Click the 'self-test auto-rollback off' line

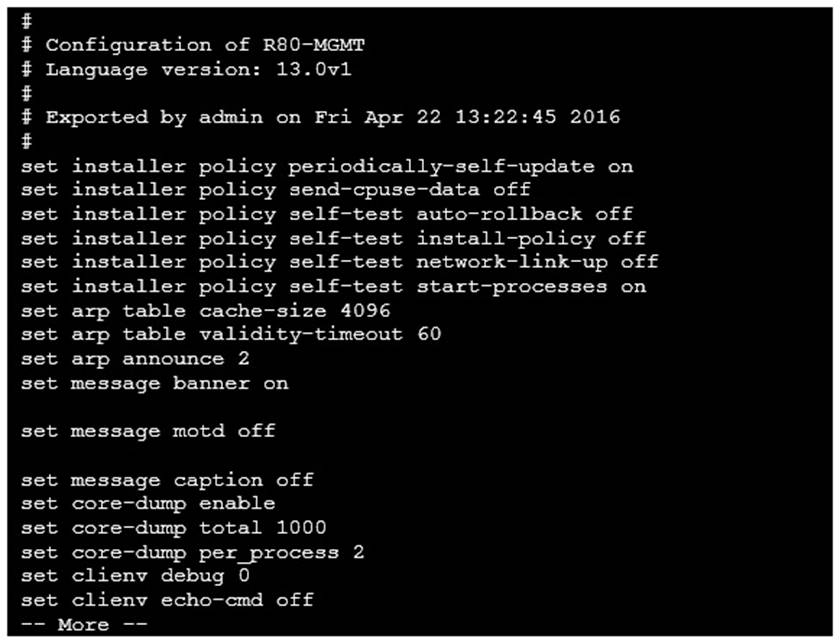click(327, 214)
